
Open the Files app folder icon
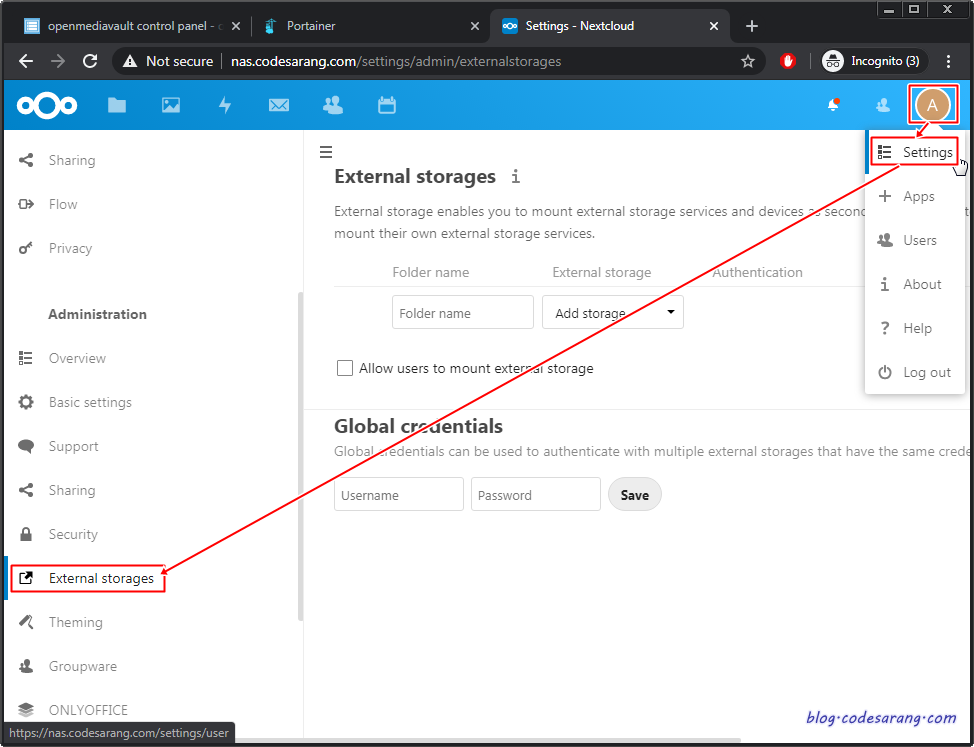117,106
